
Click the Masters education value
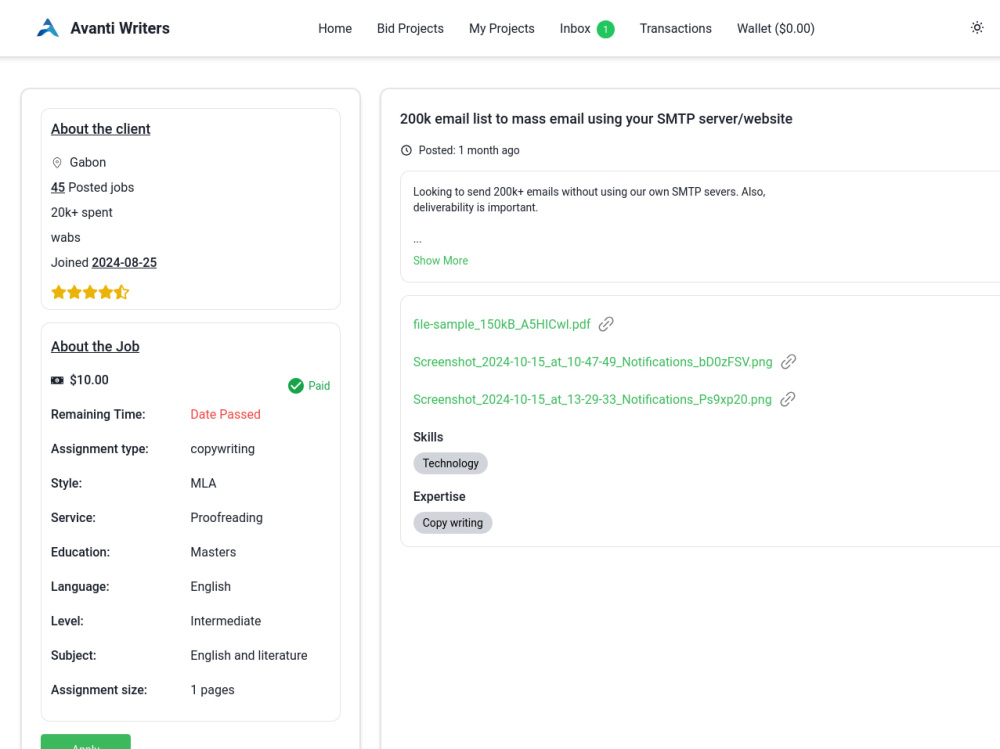213,552
